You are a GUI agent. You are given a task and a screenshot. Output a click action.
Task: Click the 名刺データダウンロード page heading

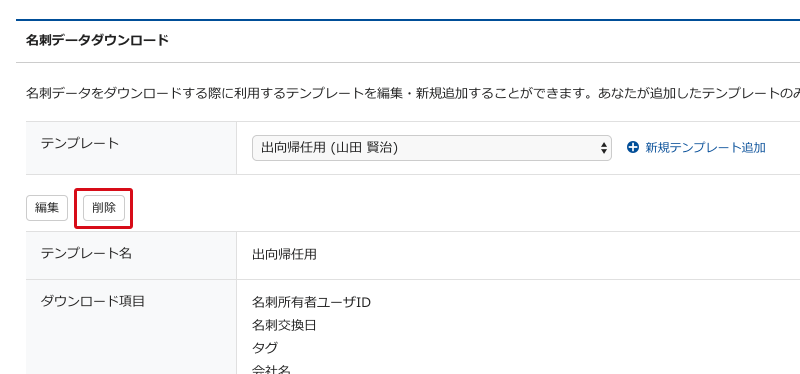(97, 40)
